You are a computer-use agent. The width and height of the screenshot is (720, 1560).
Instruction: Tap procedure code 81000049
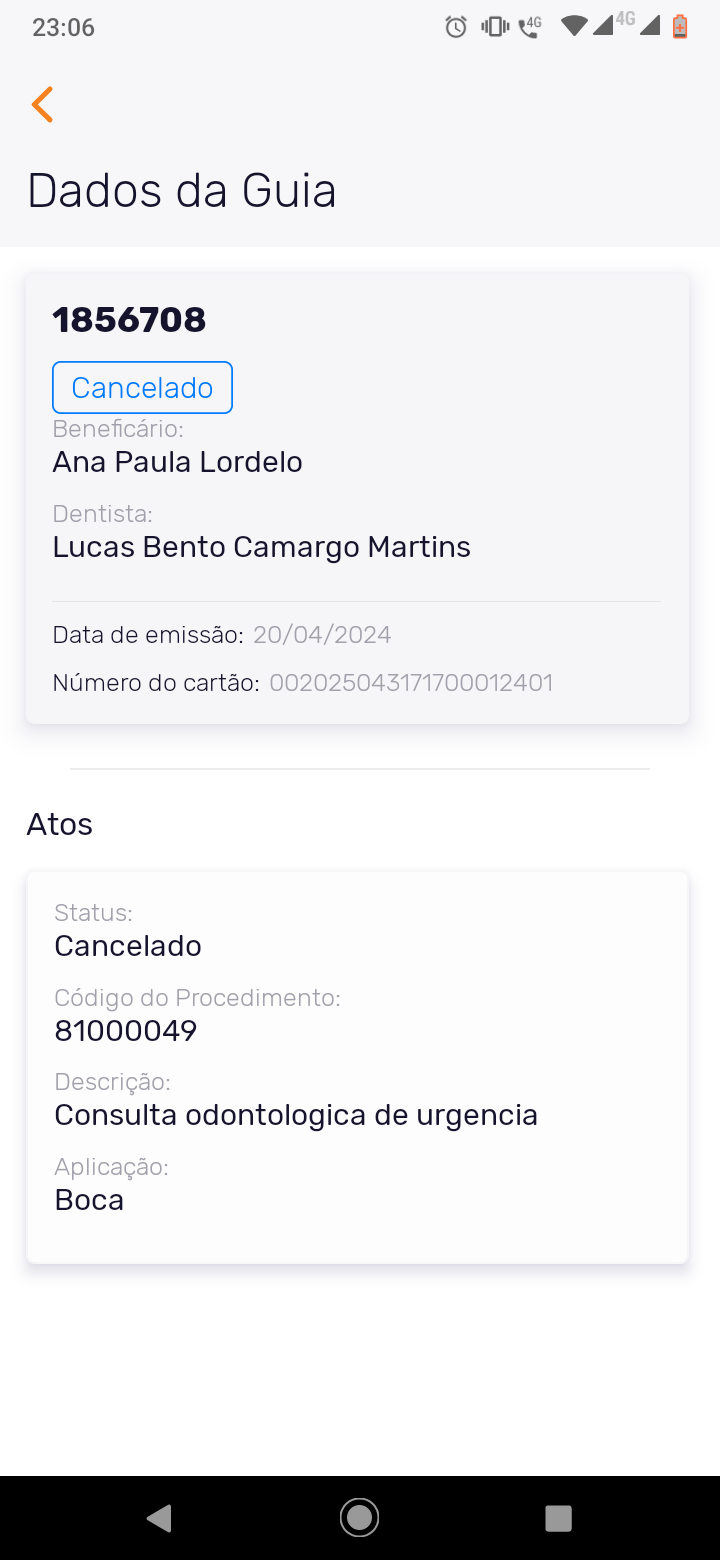[x=126, y=1031]
